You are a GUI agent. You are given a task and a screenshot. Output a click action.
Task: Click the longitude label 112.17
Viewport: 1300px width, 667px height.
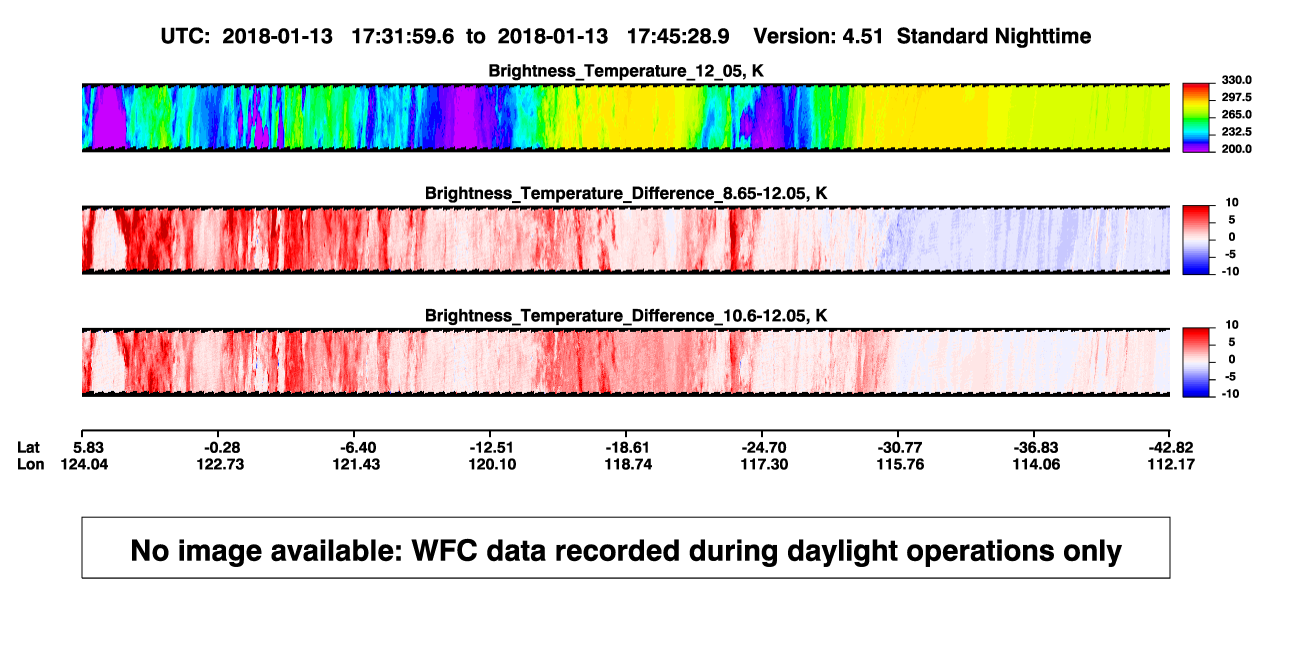tap(1174, 464)
